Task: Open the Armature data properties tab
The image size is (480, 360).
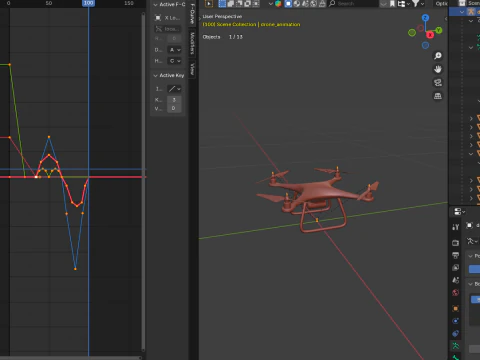Action: (455, 346)
